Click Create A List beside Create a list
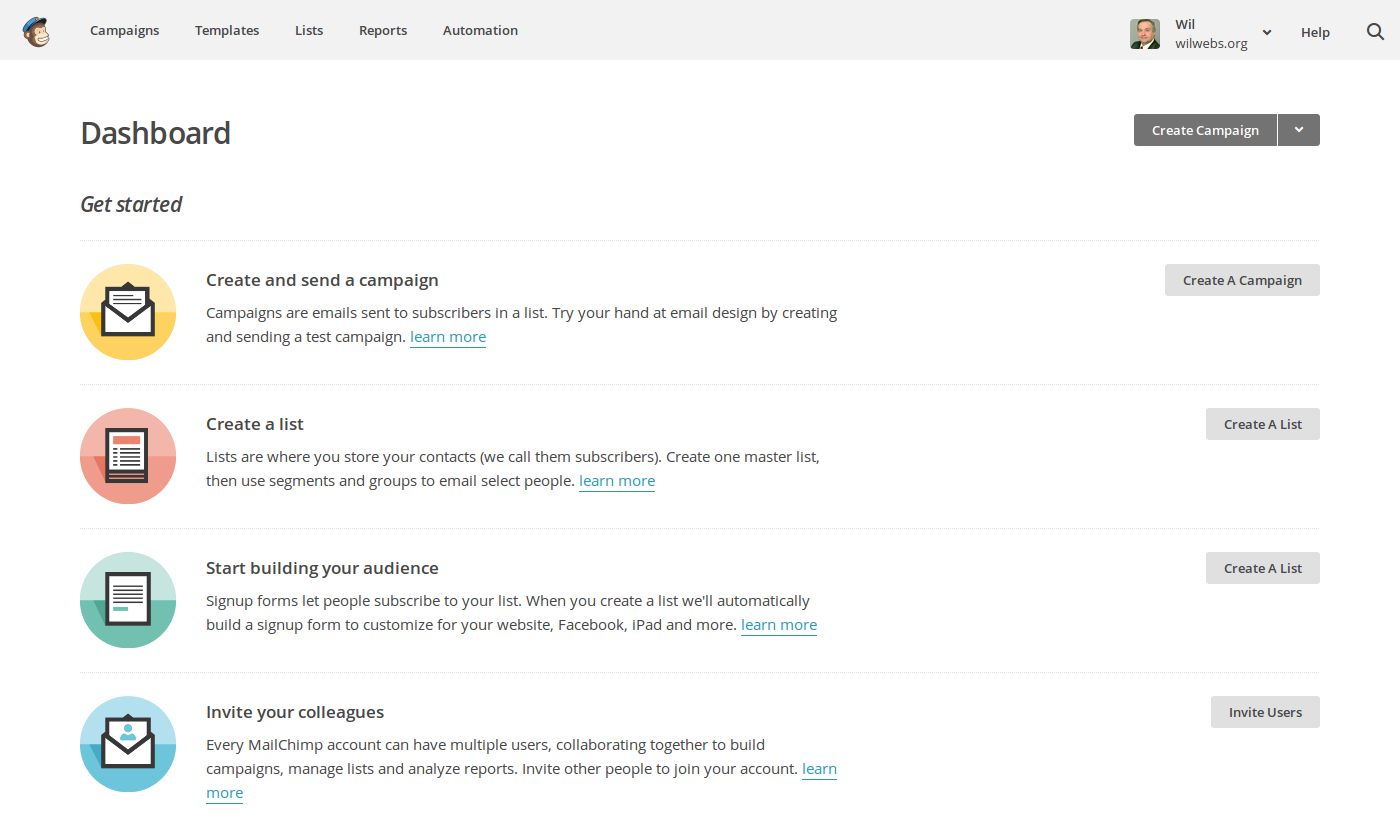This screenshot has width=1400, height=818. 1263,424
